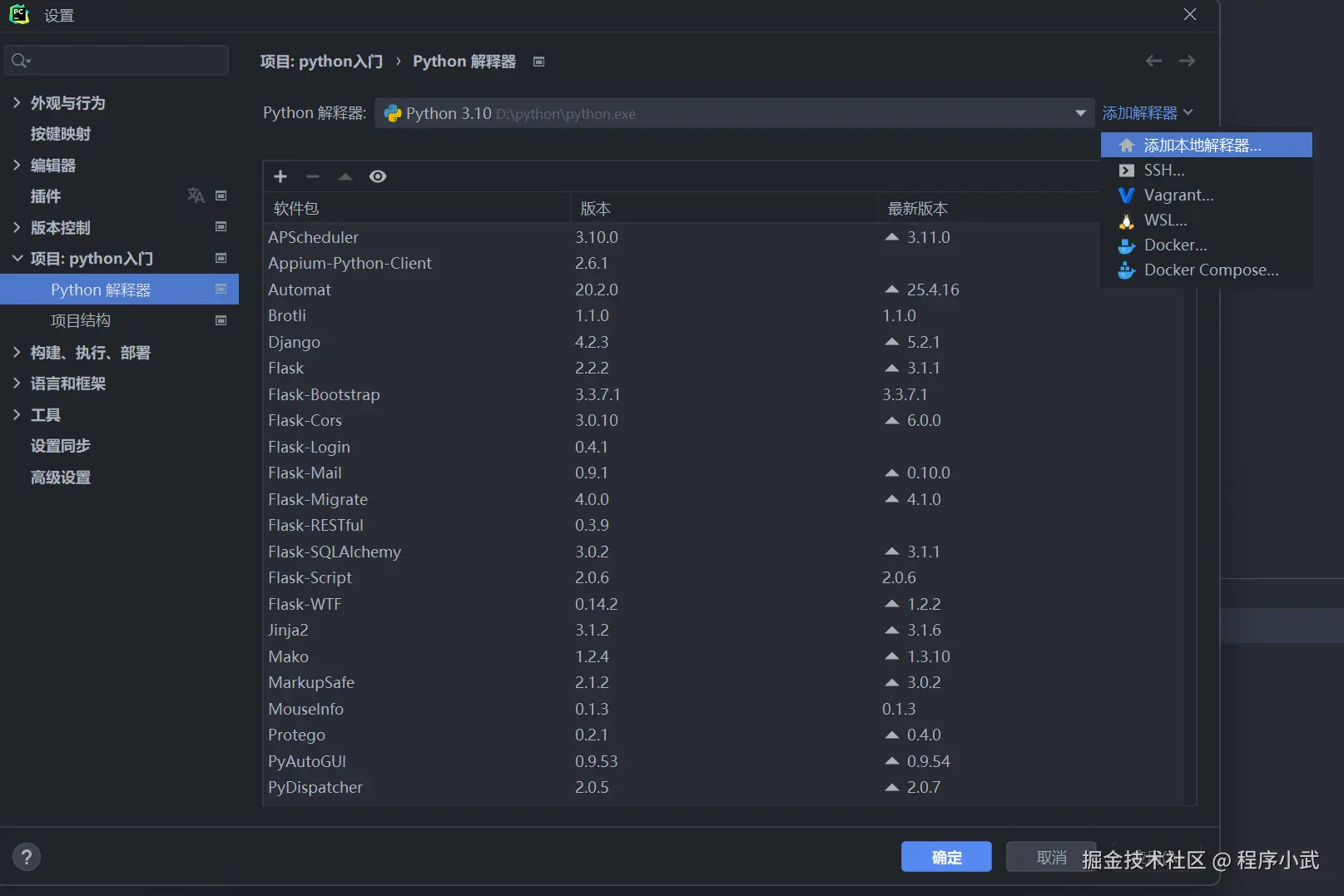Click the upgrade arrow for Flask-WTF 1.2.2

click(892, 604)
